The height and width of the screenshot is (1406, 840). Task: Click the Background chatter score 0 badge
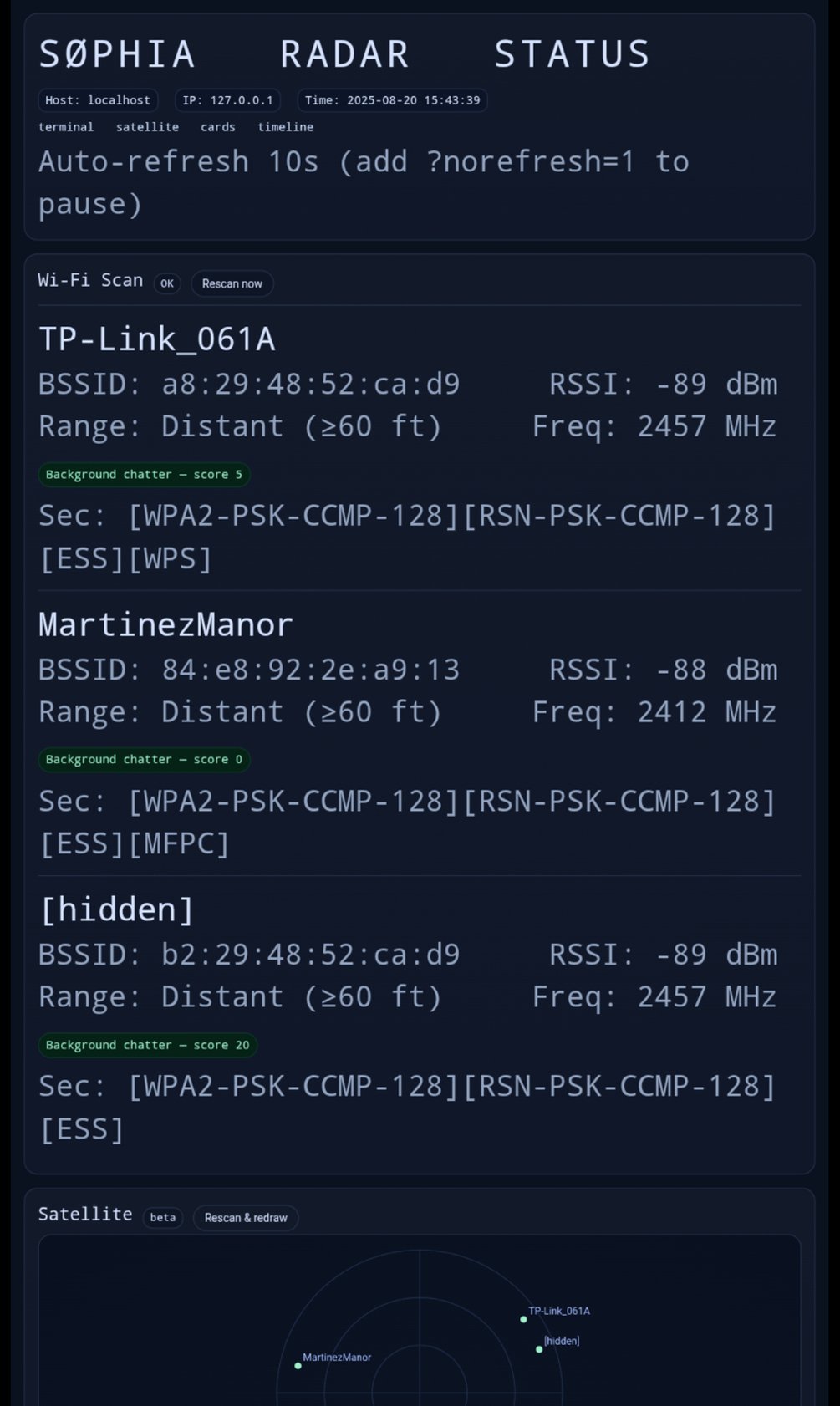144,760
